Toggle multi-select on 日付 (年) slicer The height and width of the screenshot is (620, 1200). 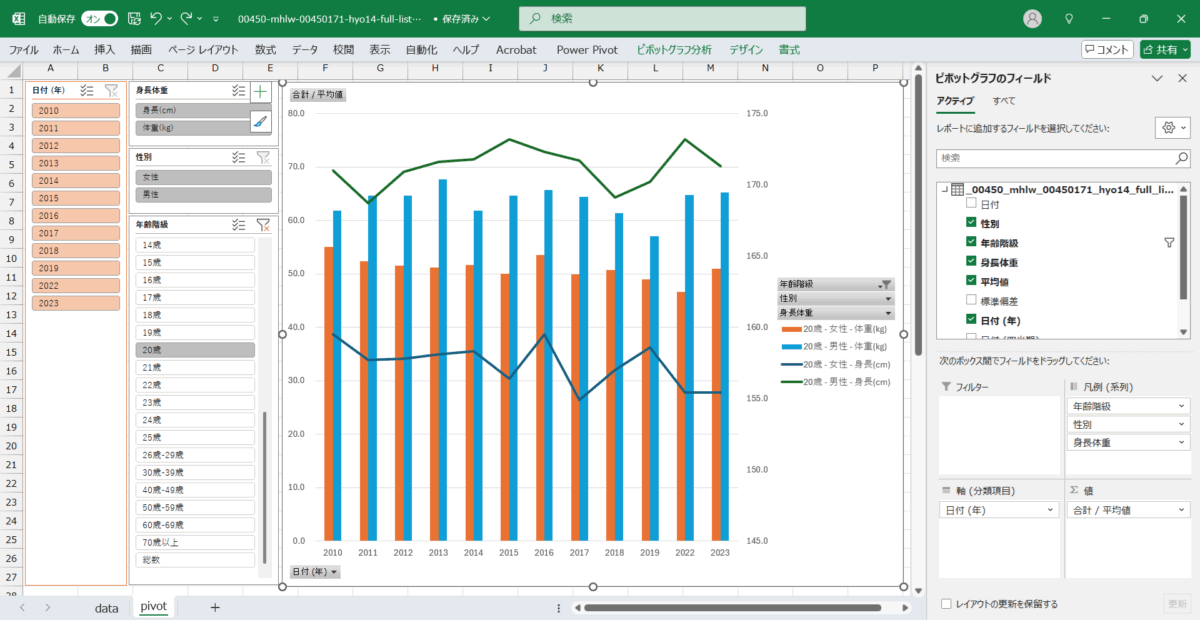87,90
